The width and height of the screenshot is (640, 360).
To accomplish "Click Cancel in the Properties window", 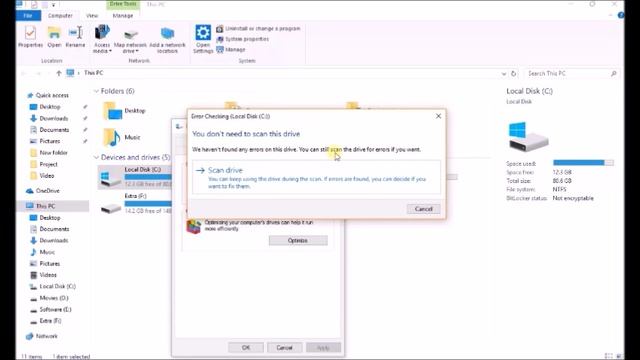I will 284,347.
